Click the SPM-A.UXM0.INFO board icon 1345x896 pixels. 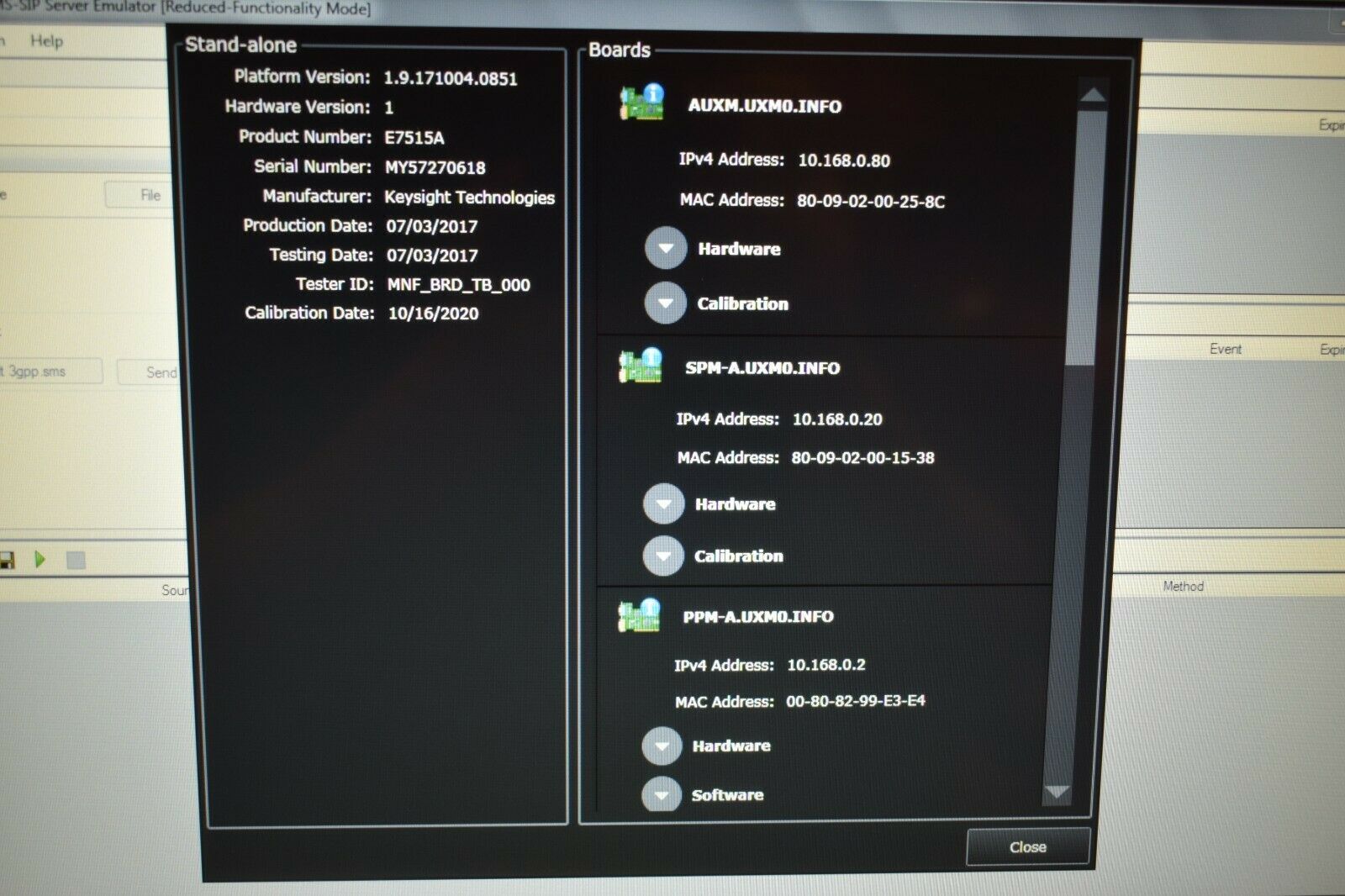[x=641, y=366]
